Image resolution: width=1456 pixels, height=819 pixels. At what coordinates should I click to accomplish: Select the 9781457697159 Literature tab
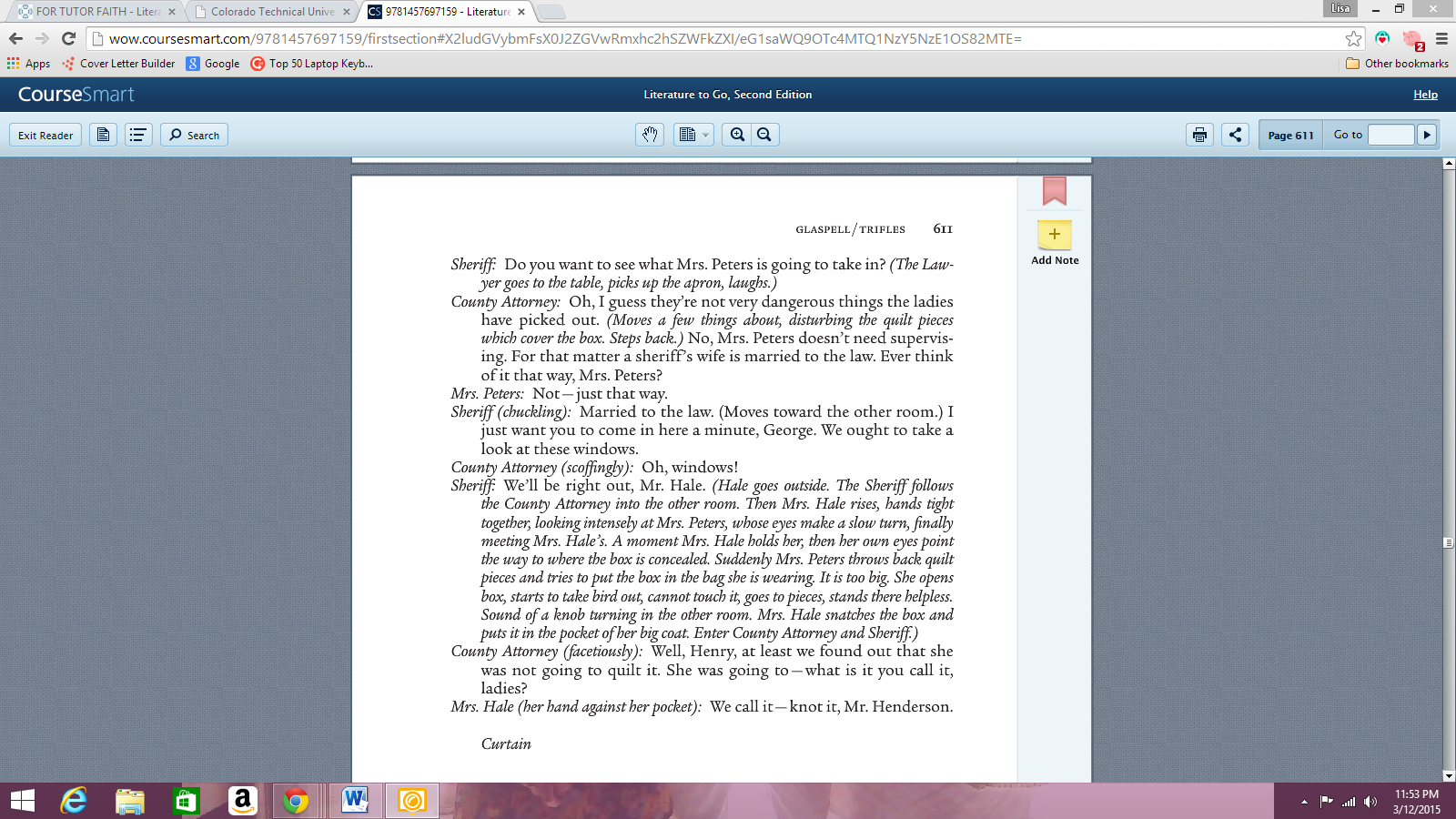(447, 12)
